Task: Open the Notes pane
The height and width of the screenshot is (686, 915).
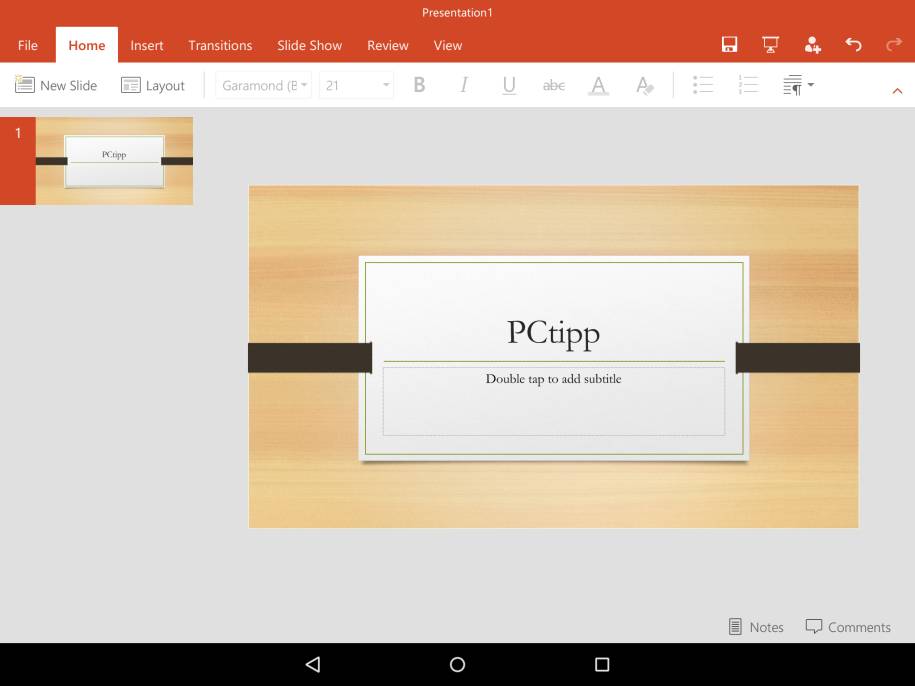Action: point(756,627)
